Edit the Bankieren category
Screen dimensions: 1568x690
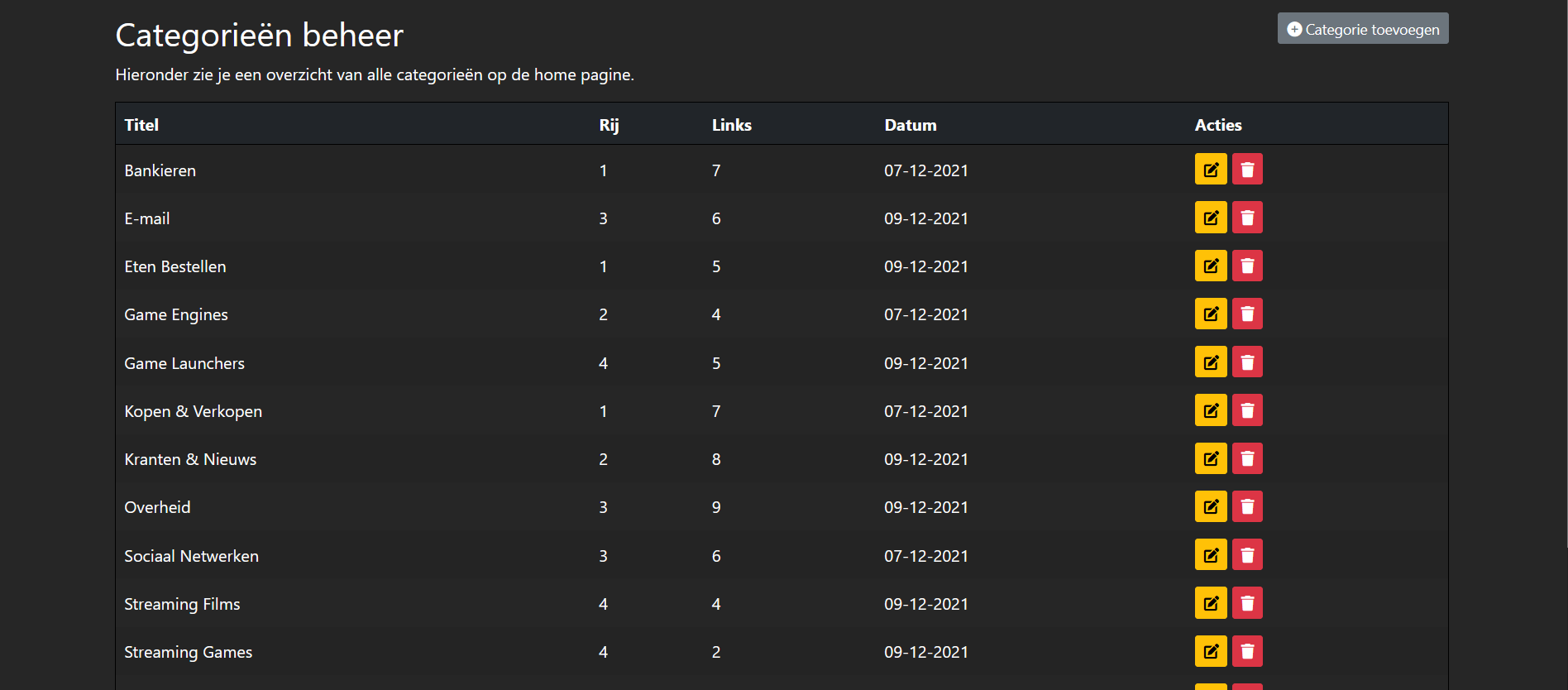[1211, 170]
